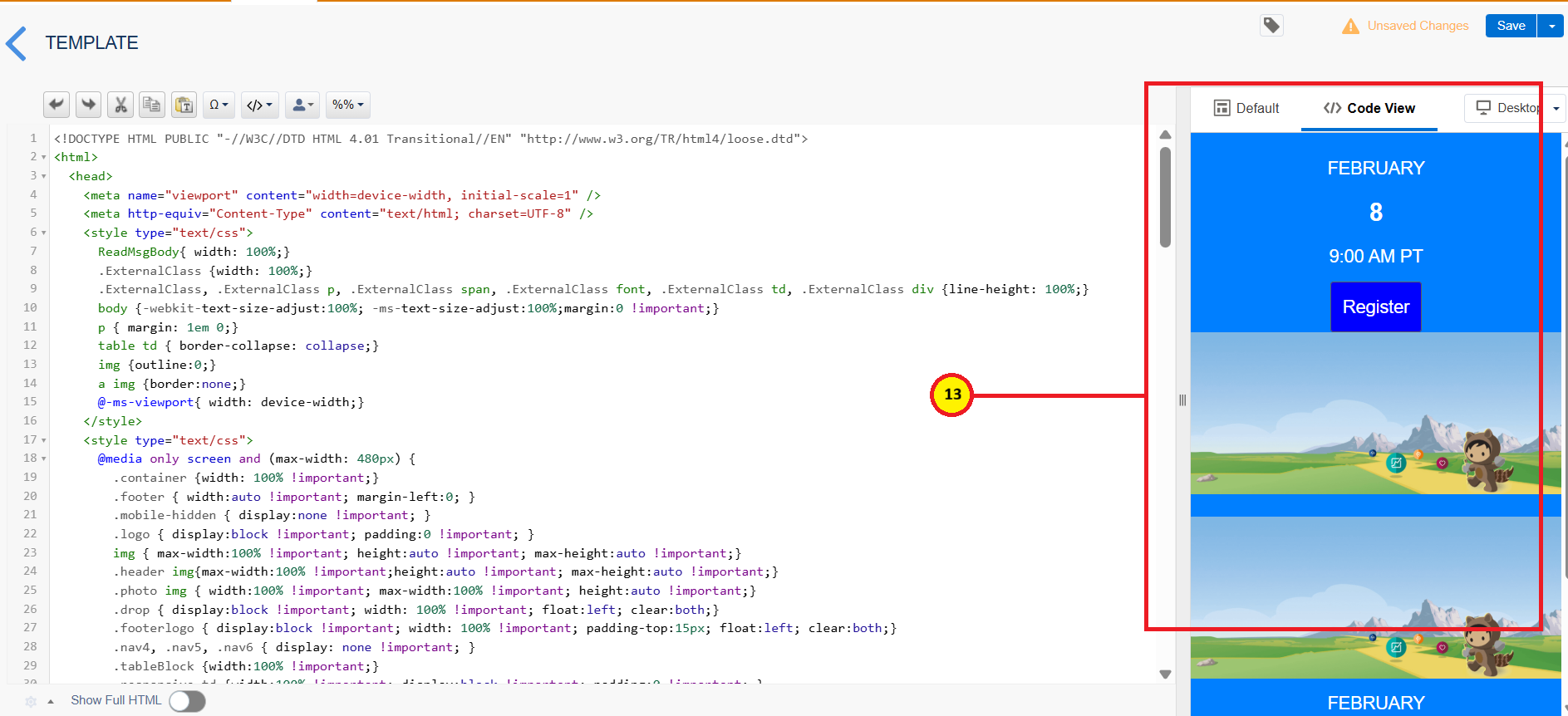
Task: Collapse the style block fold arrow at line 6
Action: (43, 233)
